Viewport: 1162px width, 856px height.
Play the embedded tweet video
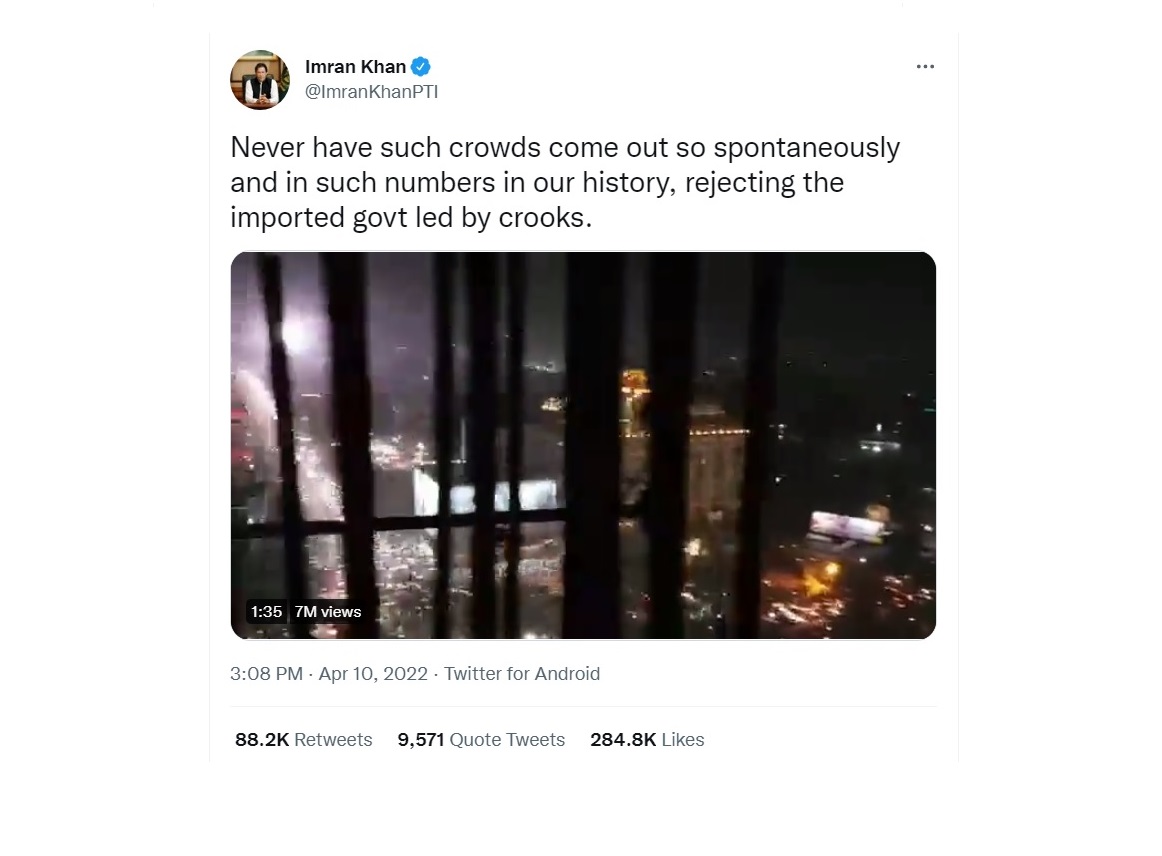[583, 445]
